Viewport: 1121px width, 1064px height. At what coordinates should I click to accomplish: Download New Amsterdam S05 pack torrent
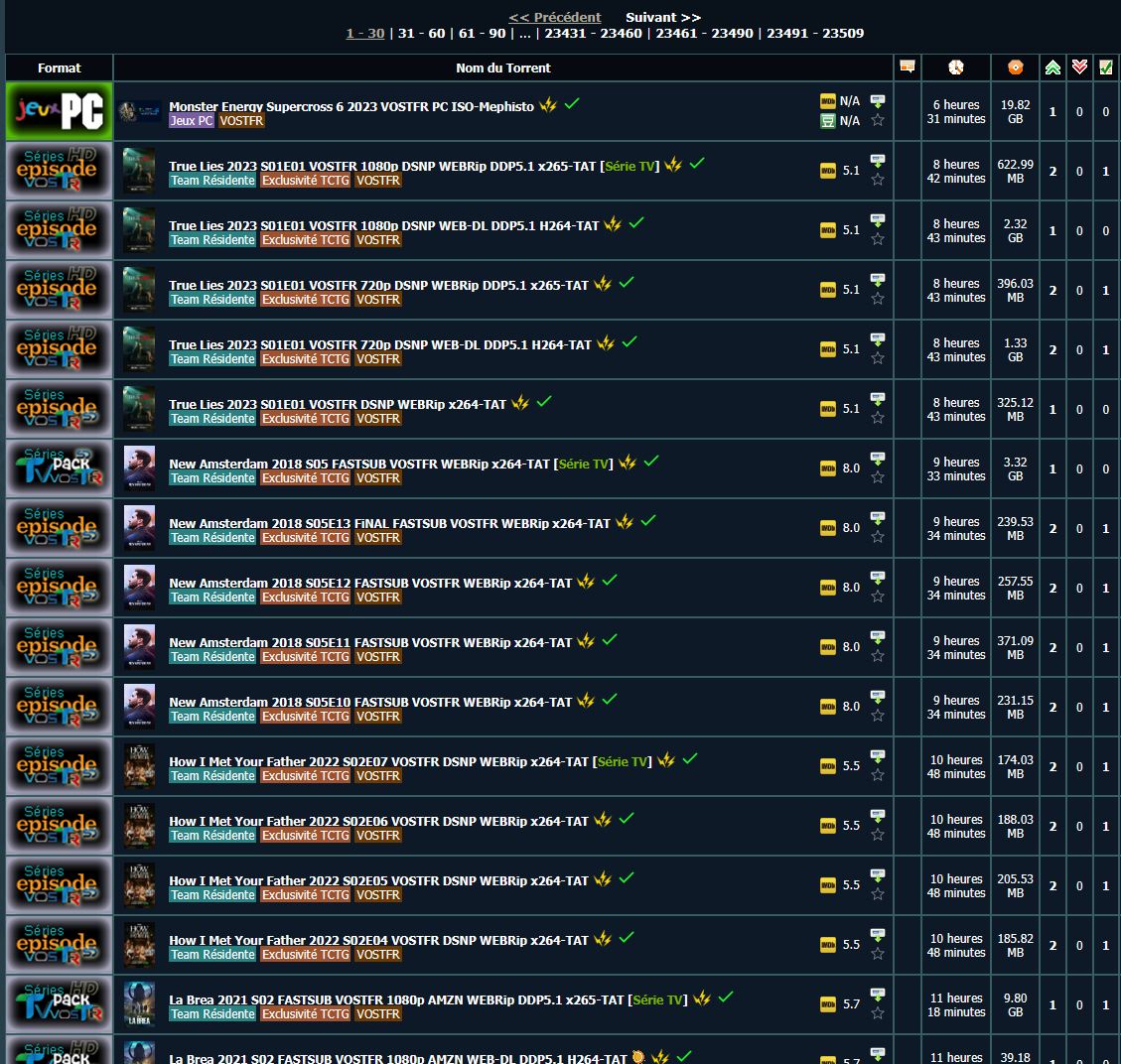coord(877,458)
